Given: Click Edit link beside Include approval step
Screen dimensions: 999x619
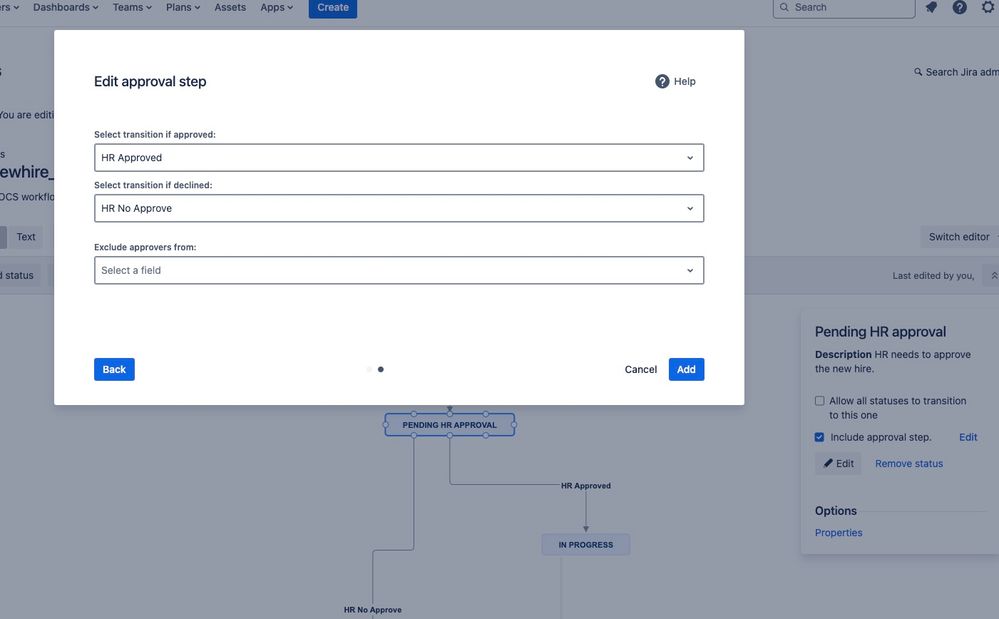Looking at the screenshot, I should point(968,437).
